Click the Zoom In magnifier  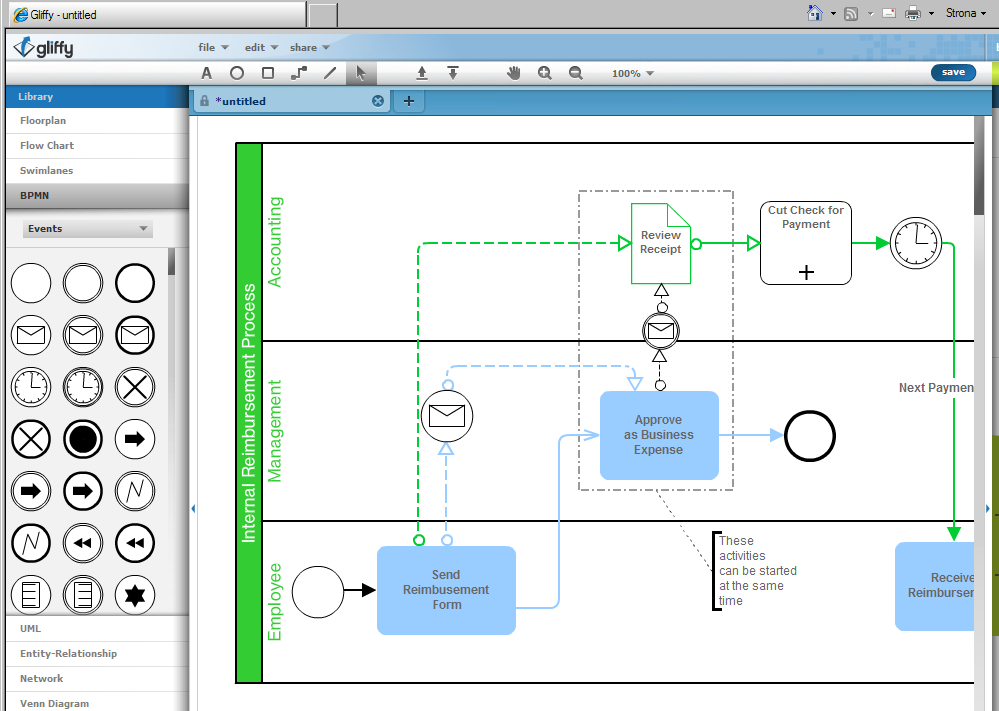click(545, 73)
